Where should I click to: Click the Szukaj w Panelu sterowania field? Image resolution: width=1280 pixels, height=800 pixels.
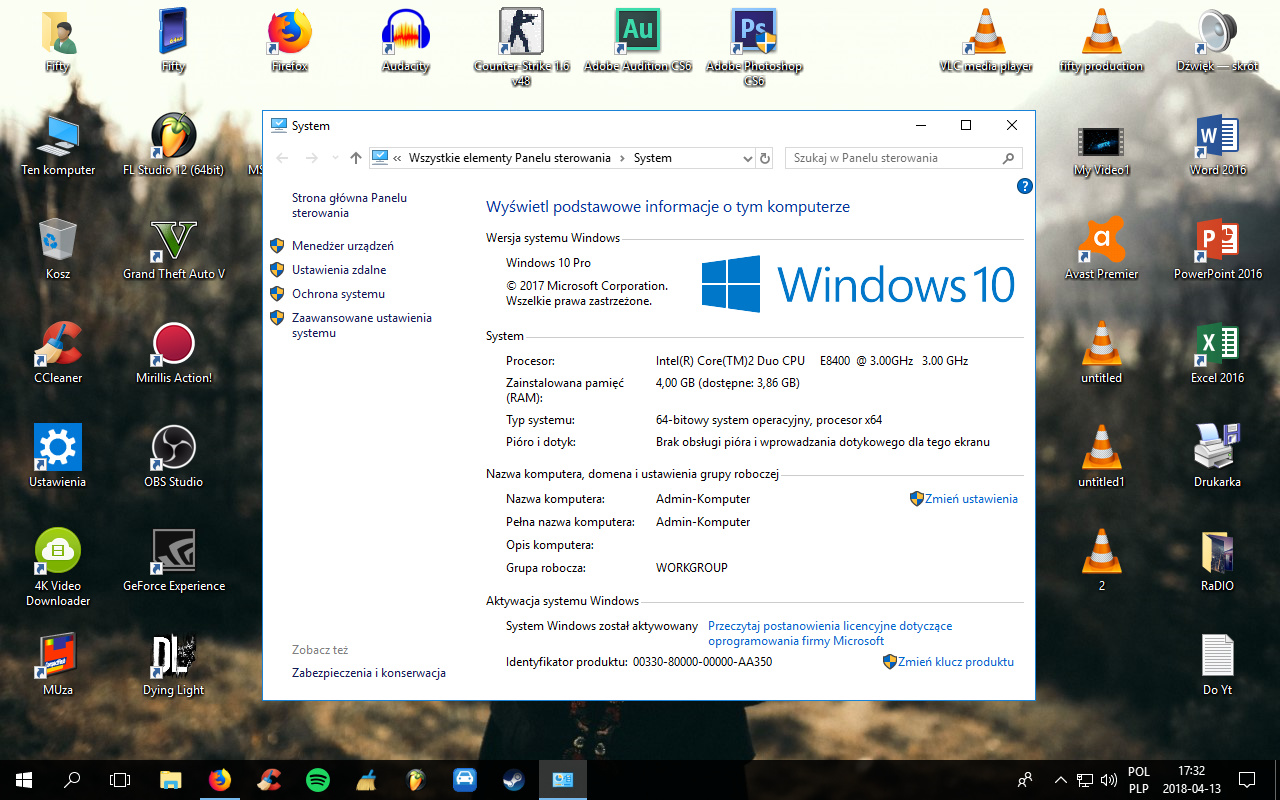[x=904, y=158]
